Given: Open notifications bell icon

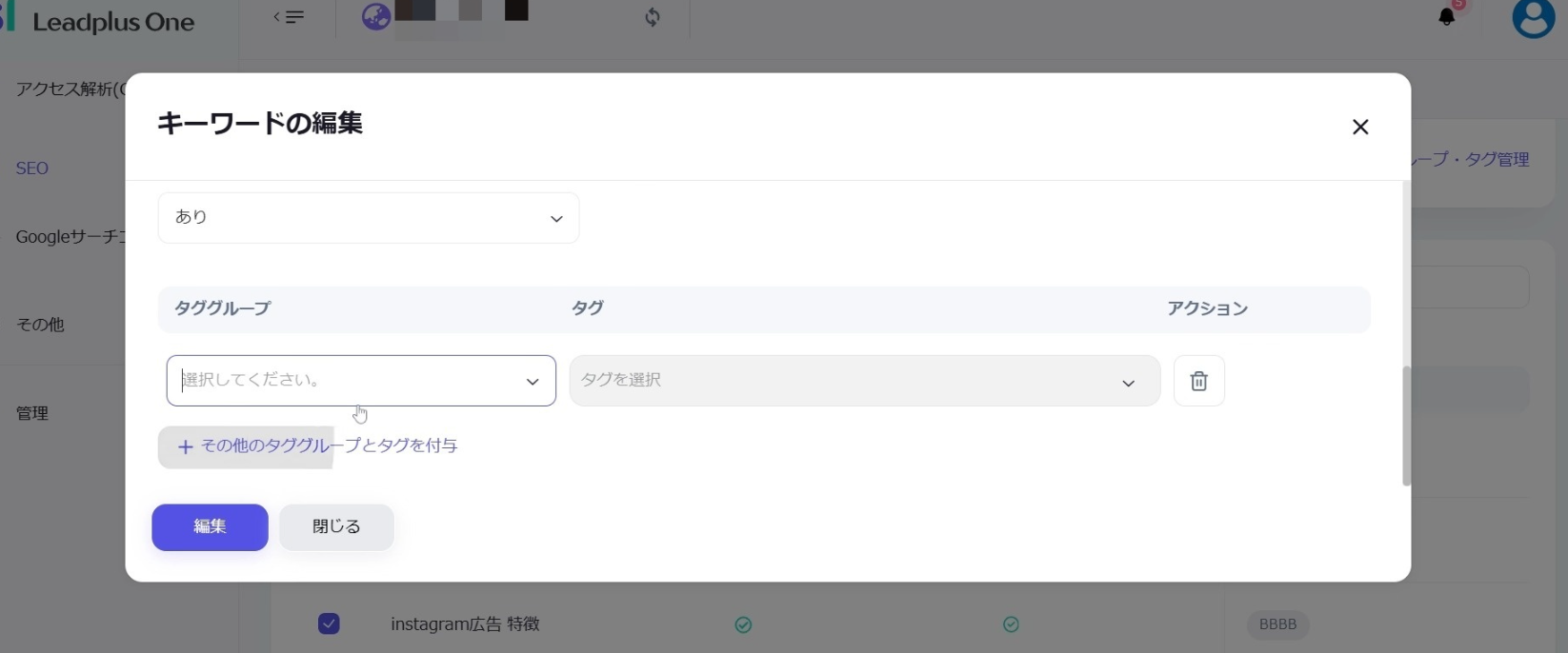Looking at the screenshot, I should (x=1446, y=17).
